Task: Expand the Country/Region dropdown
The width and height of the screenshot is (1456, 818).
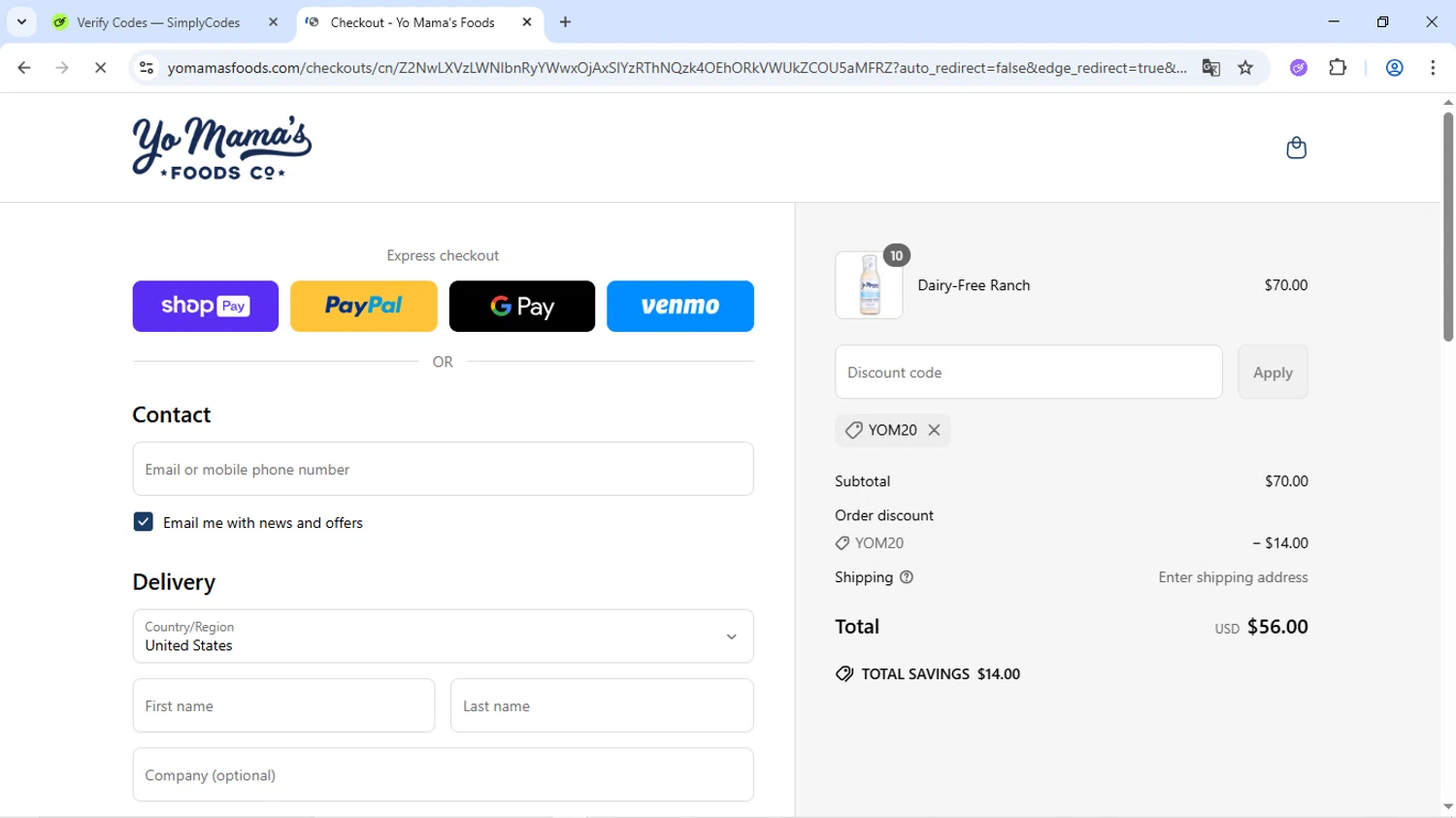Action: 443,637
